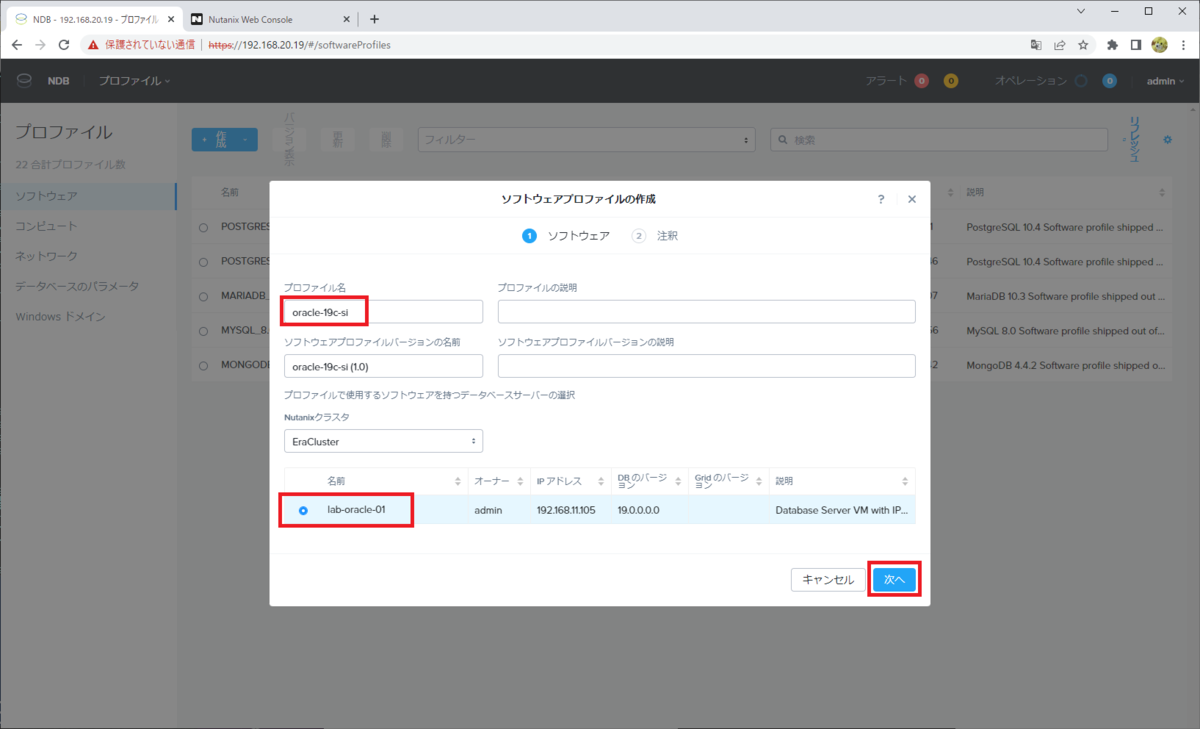Open the profile Filter dropdown

click(x=585, y=140)
